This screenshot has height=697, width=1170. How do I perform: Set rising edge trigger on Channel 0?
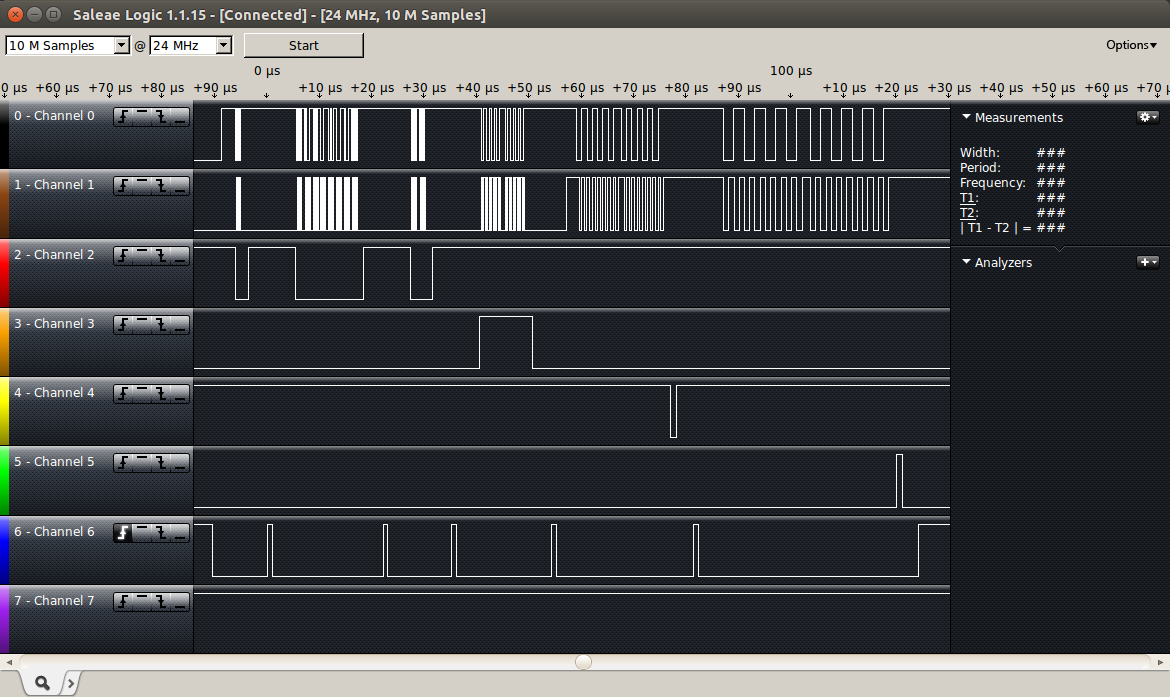123,116
